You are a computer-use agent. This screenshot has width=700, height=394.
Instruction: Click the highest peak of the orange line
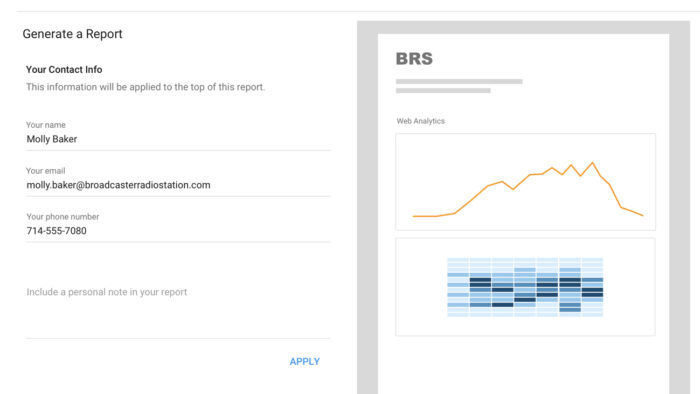pos(593,163)
